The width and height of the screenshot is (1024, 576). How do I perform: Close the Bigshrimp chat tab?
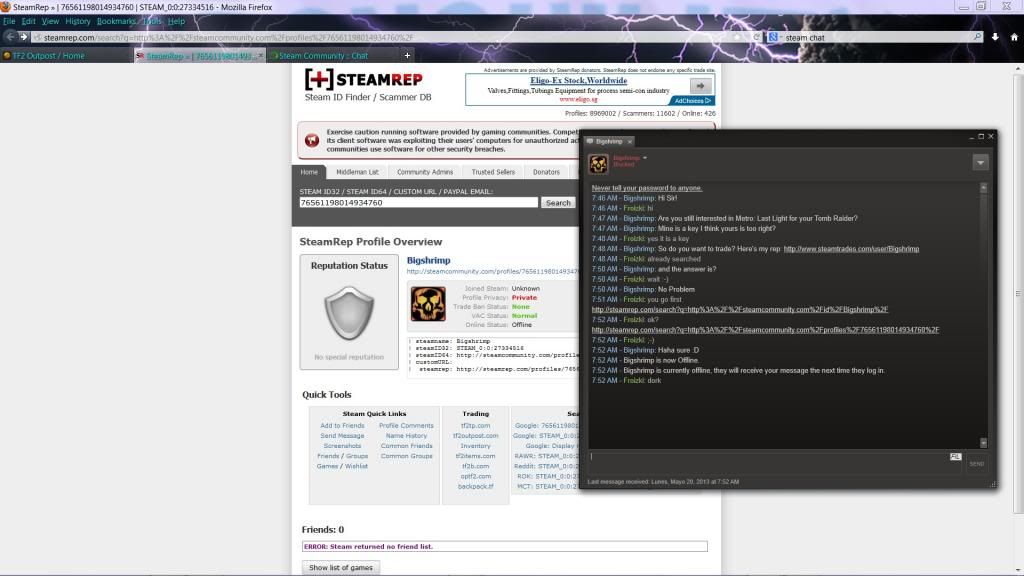click(630, 142)
